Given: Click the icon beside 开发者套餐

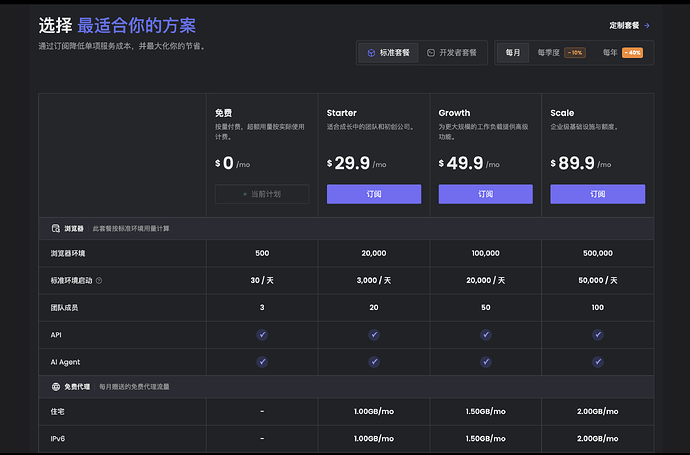Looking at the screenshot, I should coord(431,53).
